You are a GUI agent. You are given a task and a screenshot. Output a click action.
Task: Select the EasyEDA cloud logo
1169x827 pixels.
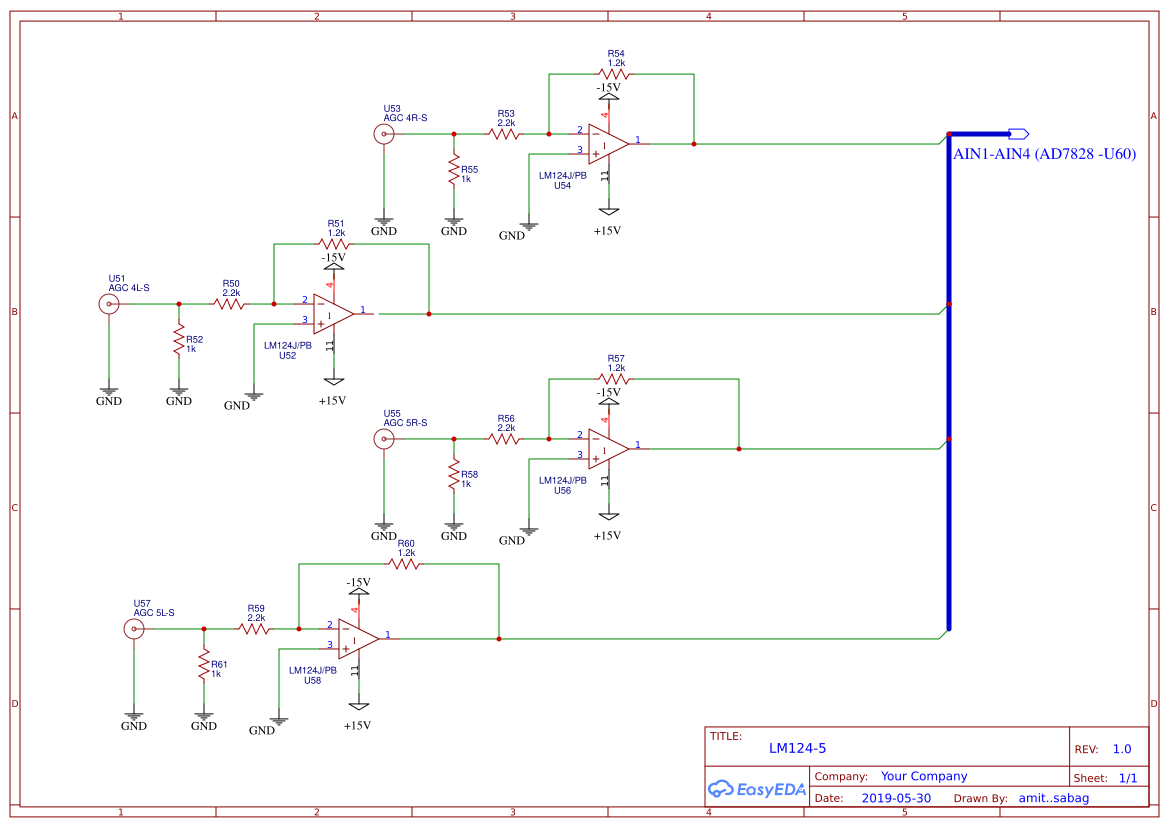coord(757,789)
